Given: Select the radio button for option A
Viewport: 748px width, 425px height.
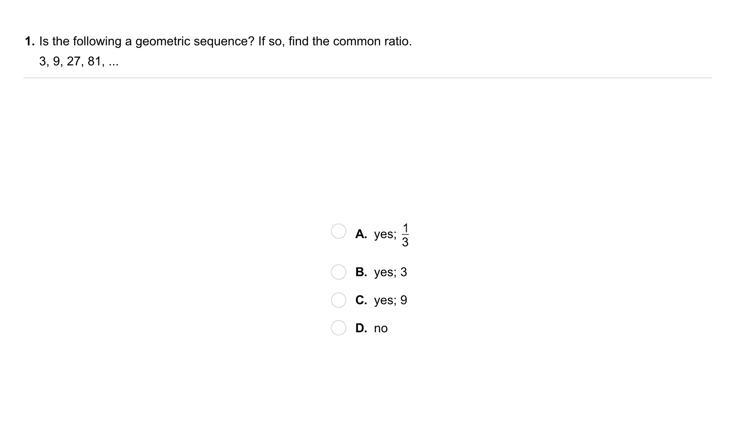Looking at the screenshot, I should coord(338,232).
